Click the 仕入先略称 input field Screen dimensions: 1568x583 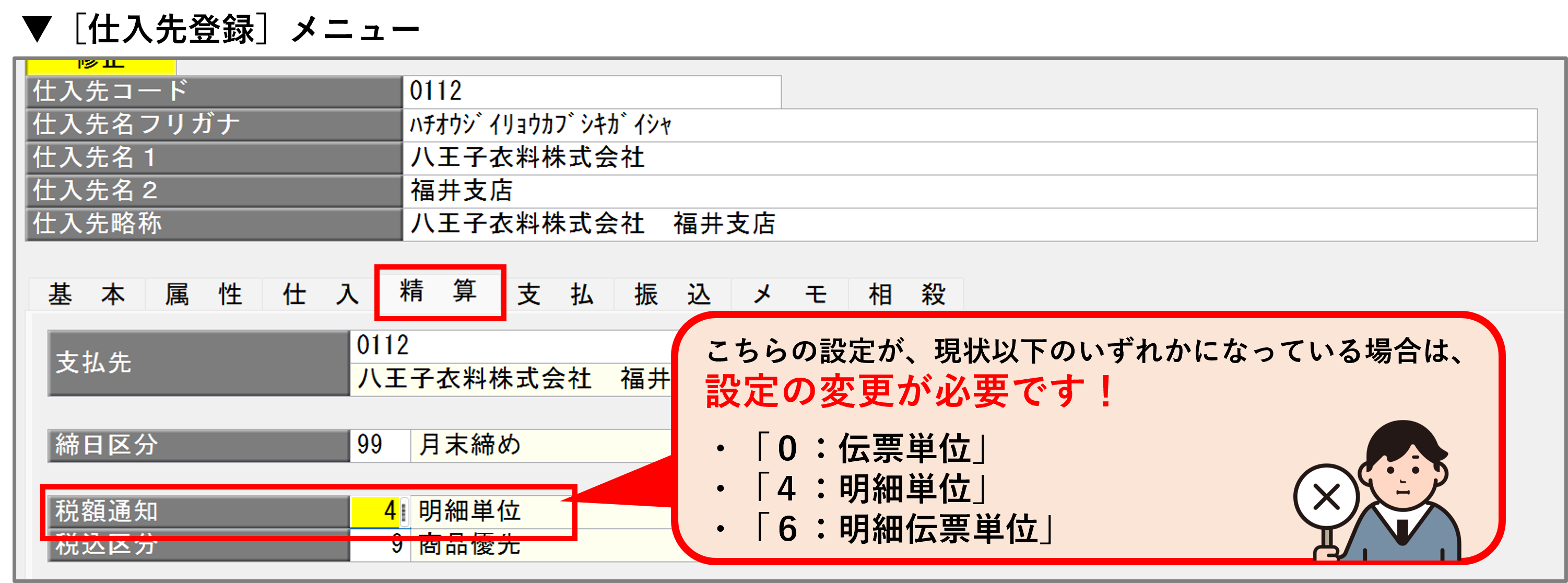click(x=970, y=224)
